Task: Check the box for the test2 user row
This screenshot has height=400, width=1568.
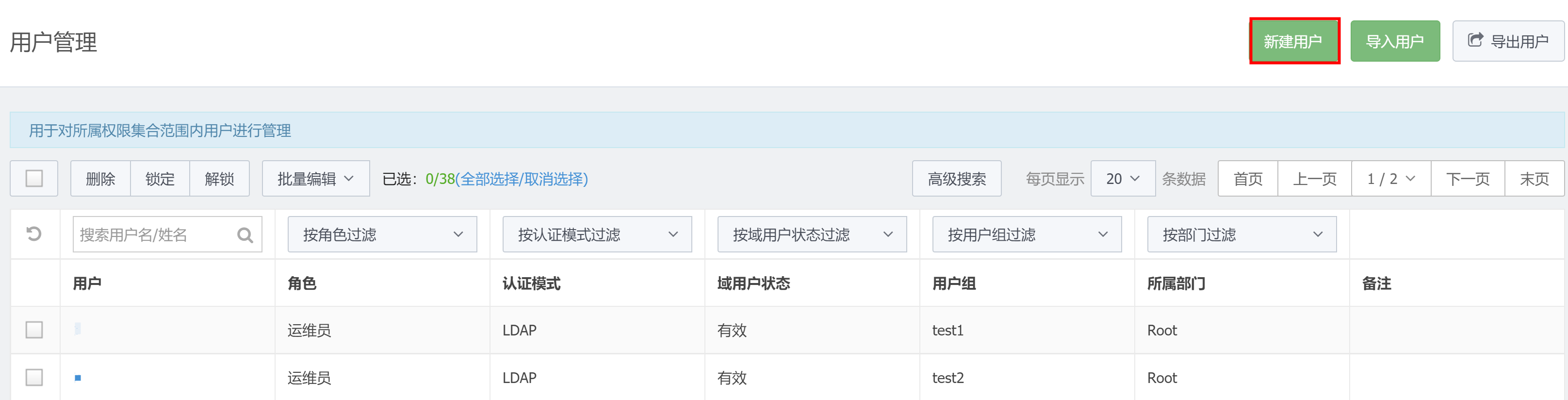Action: coord(34,378)
